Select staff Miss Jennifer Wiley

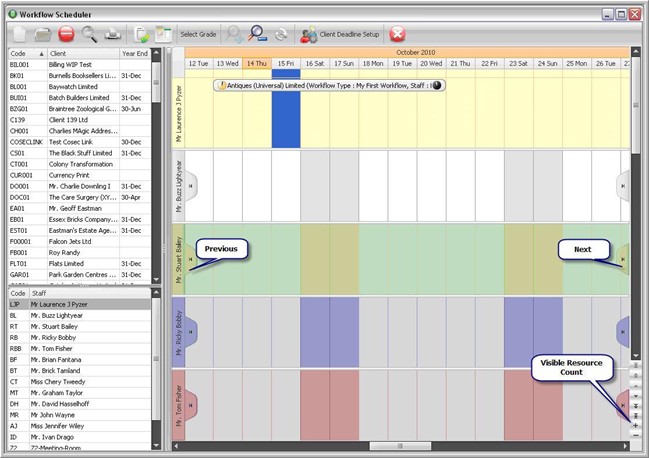click(x=79, y=426)
